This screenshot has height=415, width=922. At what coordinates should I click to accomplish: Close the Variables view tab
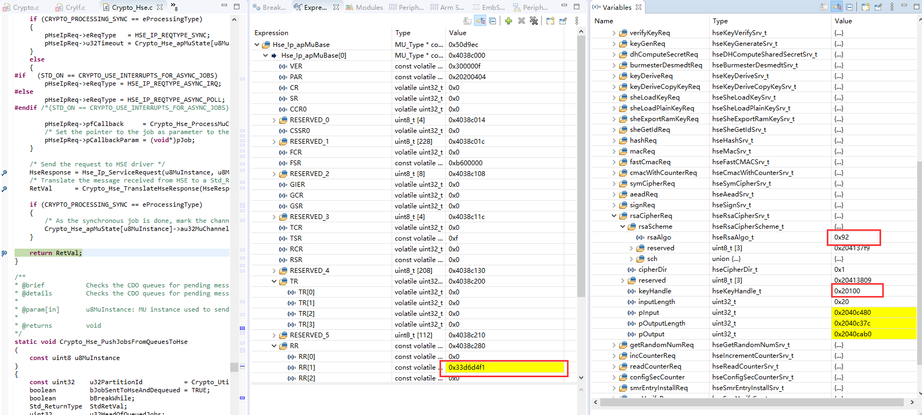[x=639, y=7]
